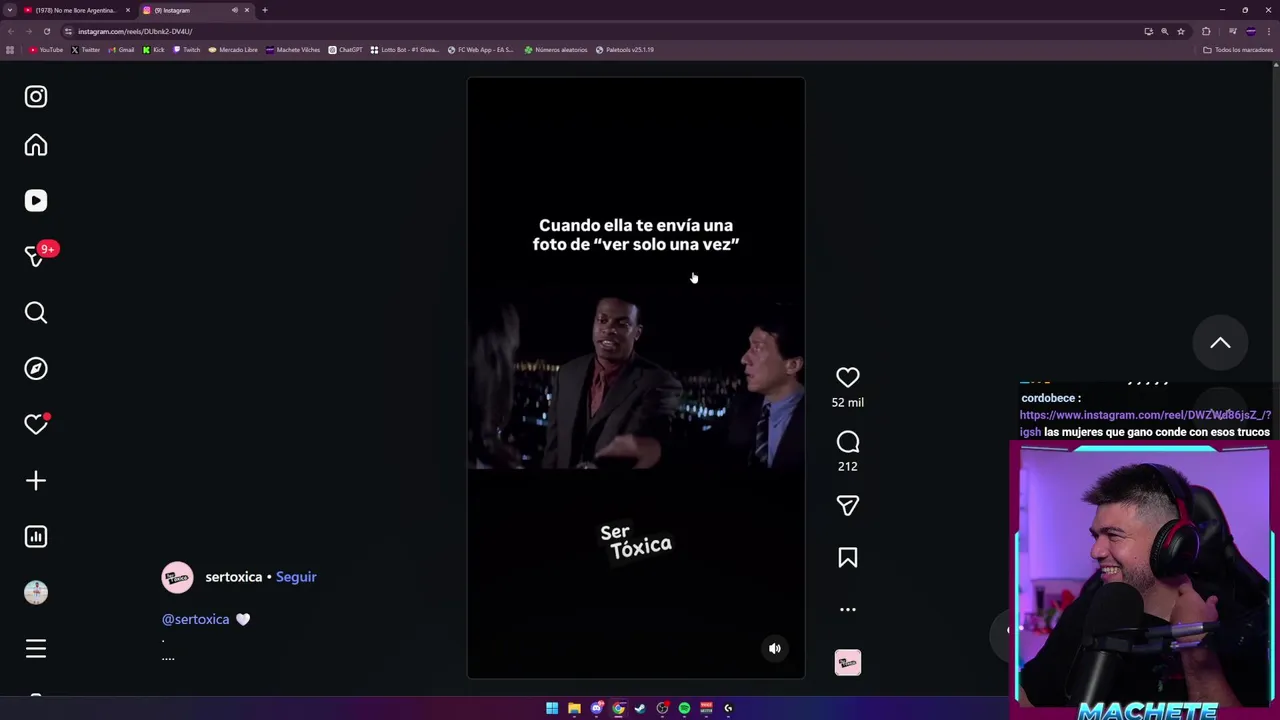This screenshot has width=1280, height=720.
Task: Open Messages with the 9+ badge
Action: [x=36, y=256]
